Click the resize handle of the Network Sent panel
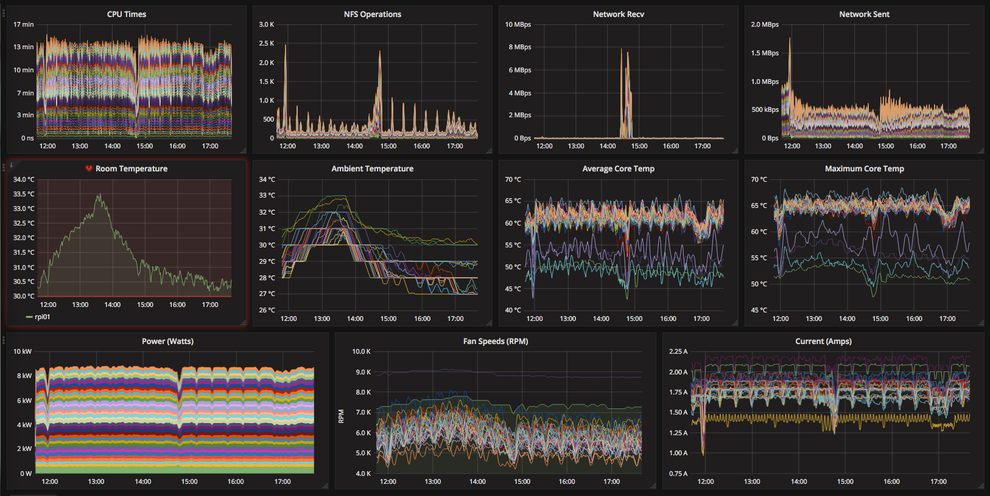This screenshot has height=496, width=990. 979,151
